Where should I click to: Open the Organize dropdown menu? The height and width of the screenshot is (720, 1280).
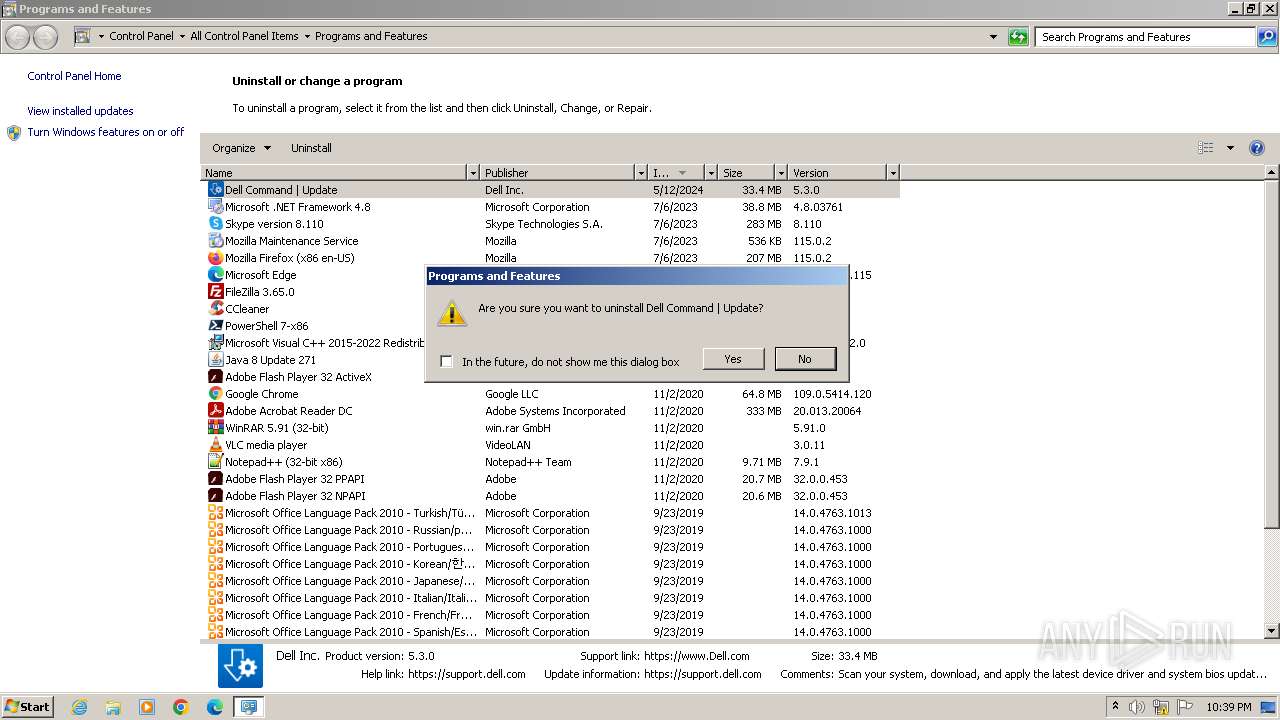click(x=241, y=148)
